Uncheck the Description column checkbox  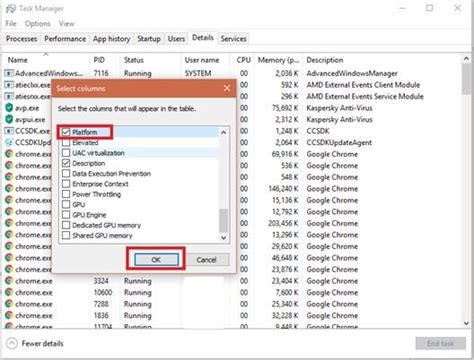tap(66, 163)
